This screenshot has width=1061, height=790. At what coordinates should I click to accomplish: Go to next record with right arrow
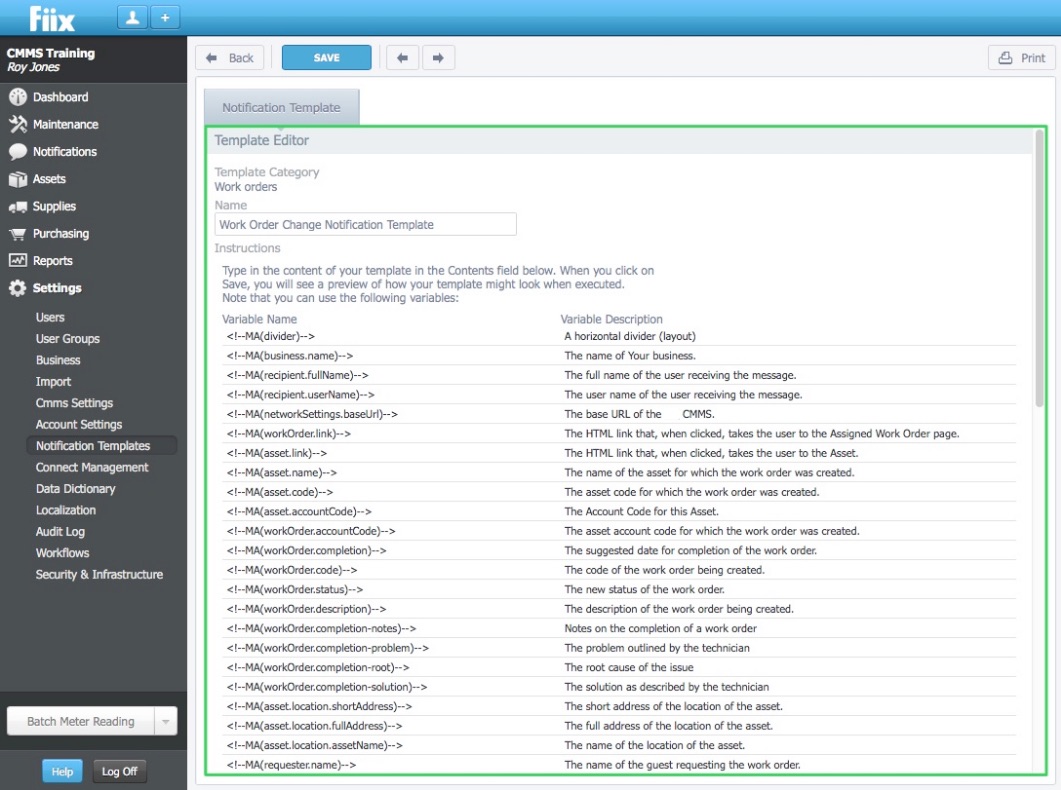[x=438, y=57]
